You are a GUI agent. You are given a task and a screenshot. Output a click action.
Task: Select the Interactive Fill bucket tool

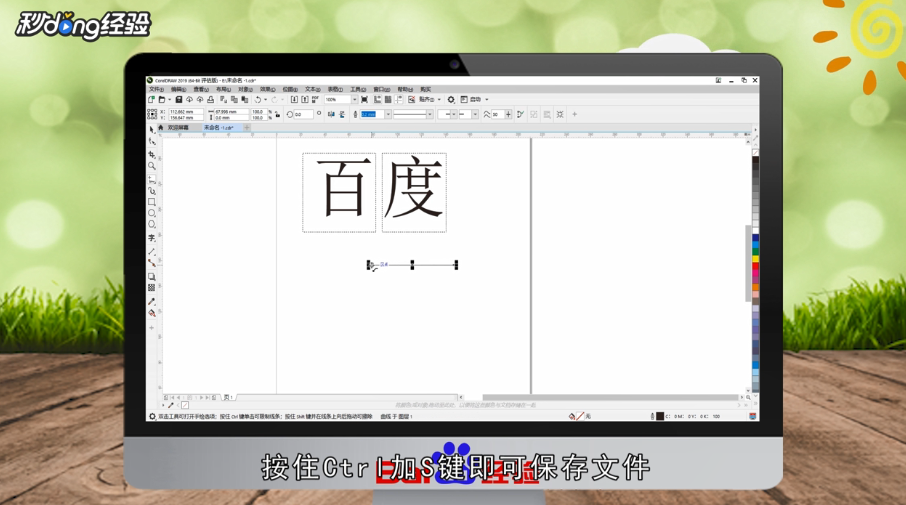(x=152, y=313)
